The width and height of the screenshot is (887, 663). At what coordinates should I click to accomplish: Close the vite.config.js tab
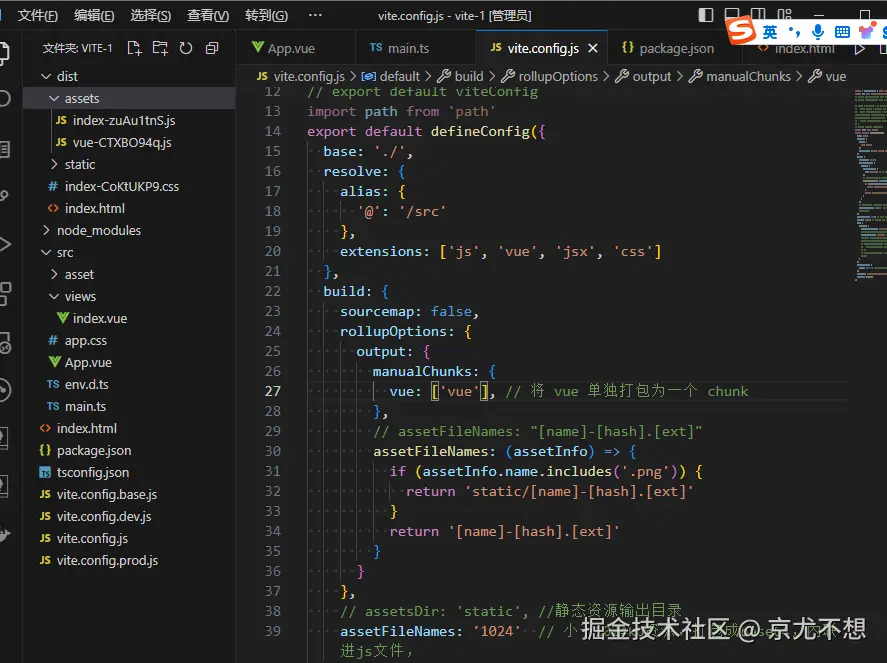pos(592,49)
